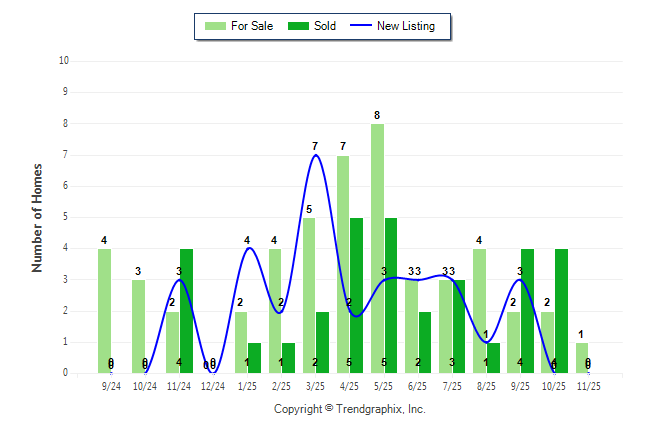Toggle the For Sale legend label
Image resolution: width=646 pixels, height=434 pixels.
[x=253, y=26]
